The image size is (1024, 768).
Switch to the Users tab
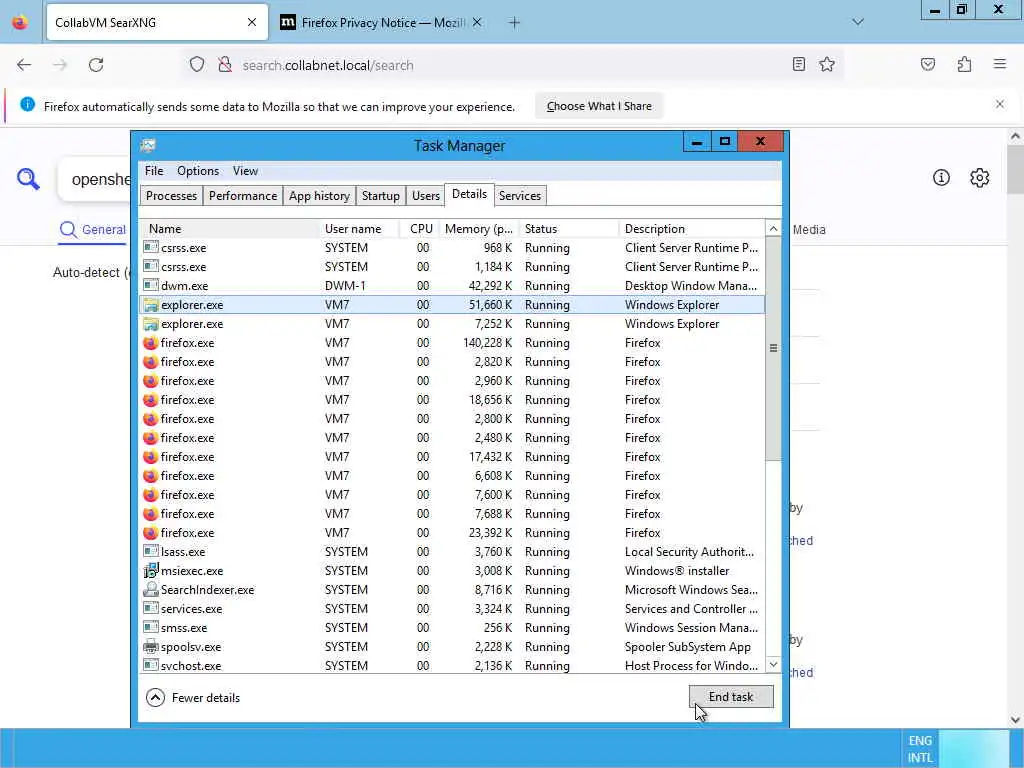click(x=426, y=195)
